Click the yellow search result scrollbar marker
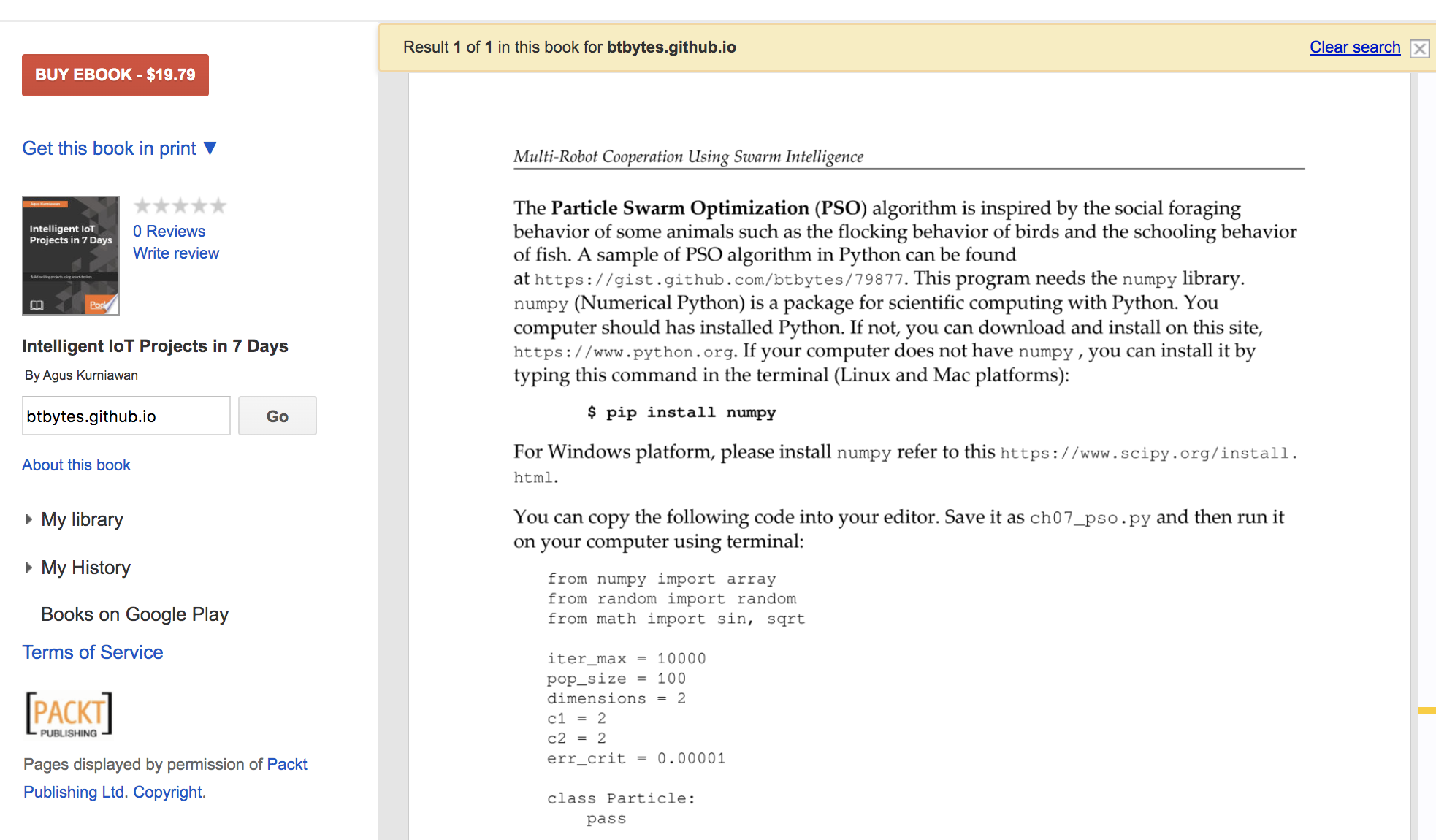The width and height of the screenshot is (1436, 840). click(1427, 710)
